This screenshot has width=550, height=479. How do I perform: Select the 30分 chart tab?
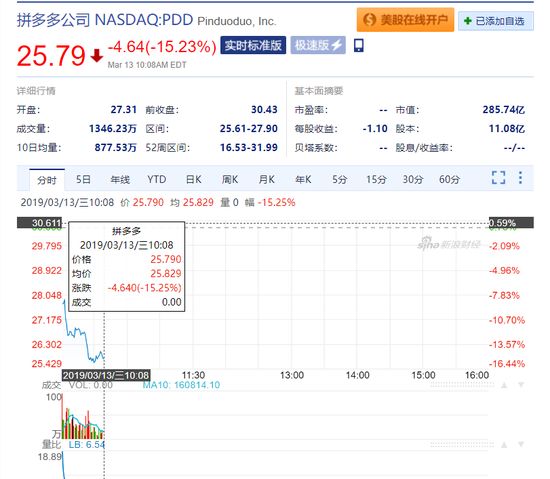coord(412,180)
